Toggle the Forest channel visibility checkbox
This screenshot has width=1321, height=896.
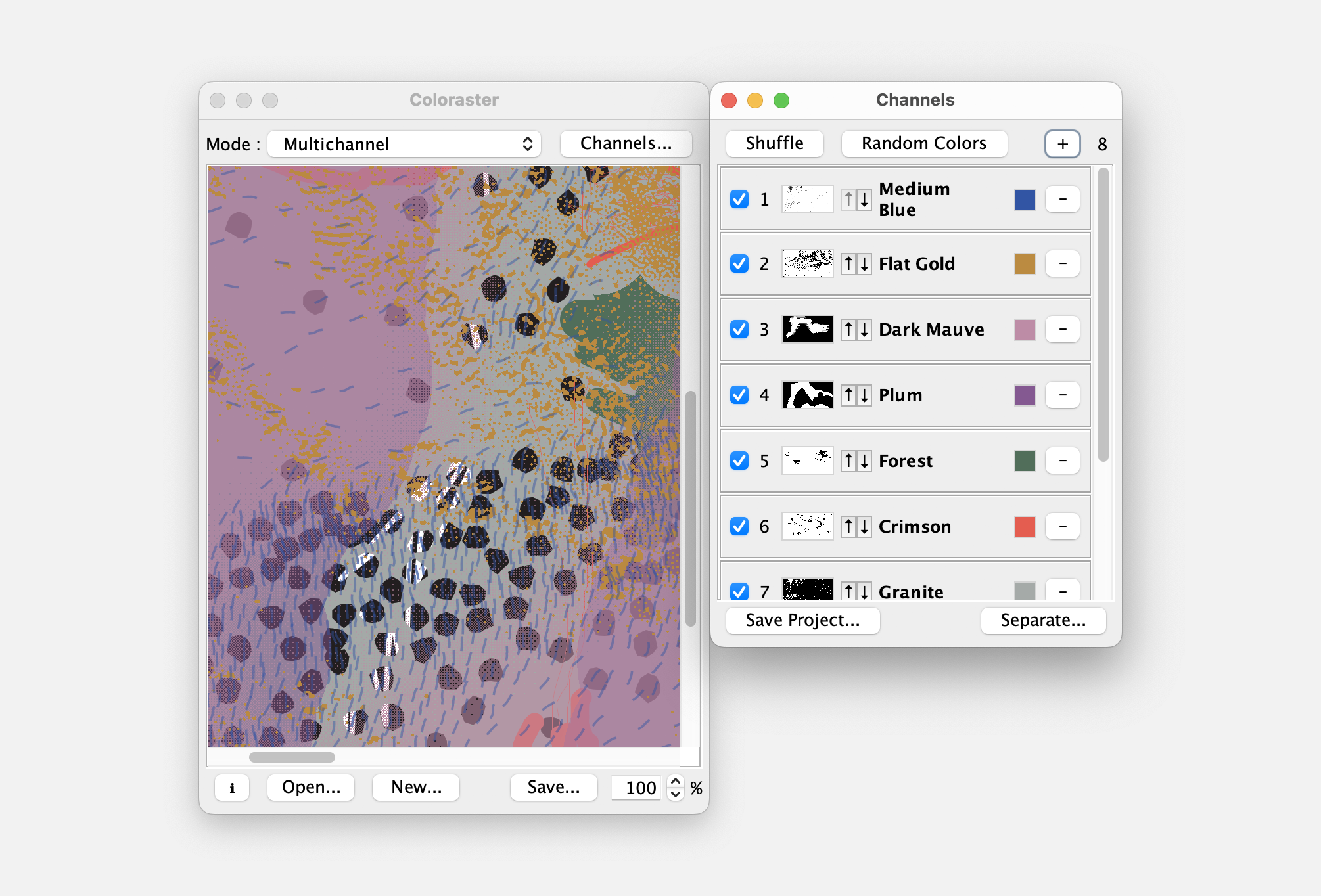coord(739,461)
